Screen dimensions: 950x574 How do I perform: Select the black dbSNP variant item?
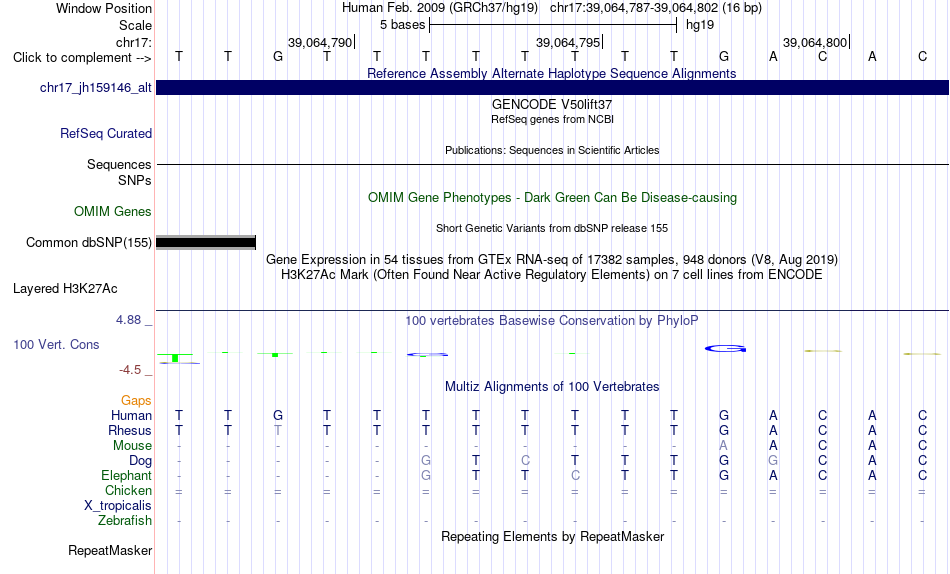(x=206, y=243)
